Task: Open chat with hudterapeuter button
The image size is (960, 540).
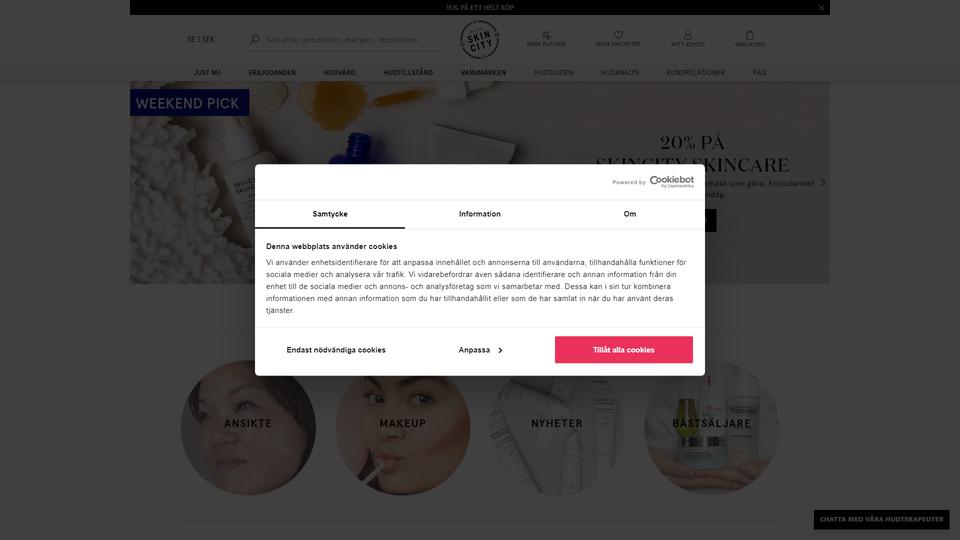Action: 881,519
